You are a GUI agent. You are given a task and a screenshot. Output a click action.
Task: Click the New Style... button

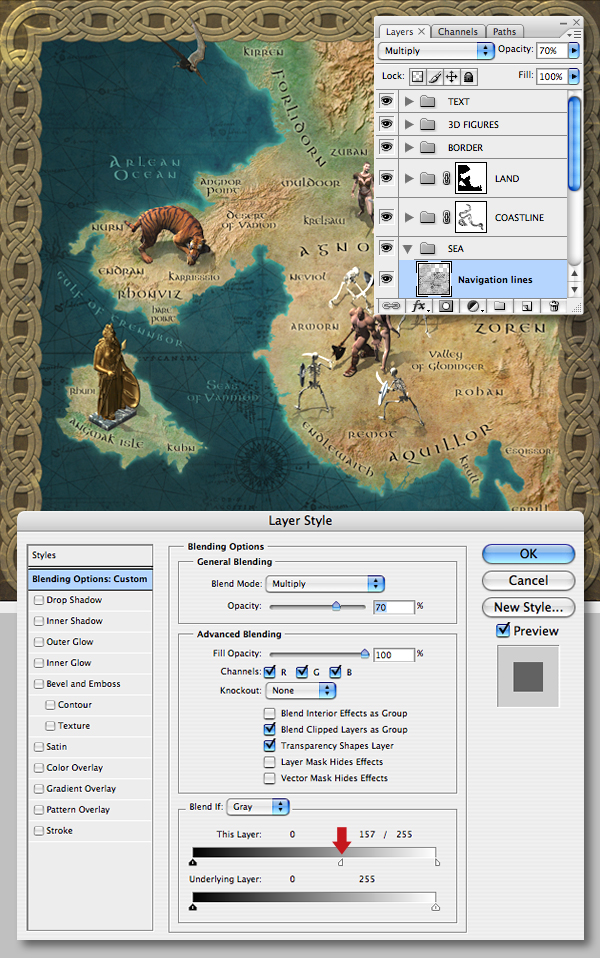click(529, 607)
